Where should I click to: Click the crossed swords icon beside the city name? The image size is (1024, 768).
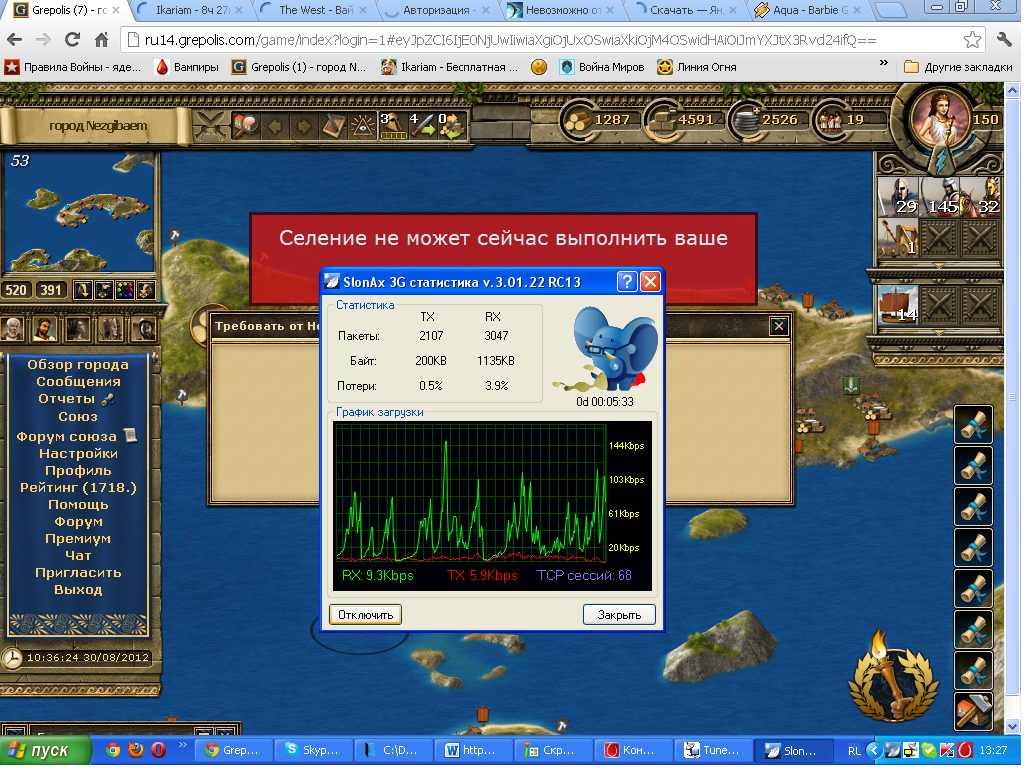click(x=210, y=125)
